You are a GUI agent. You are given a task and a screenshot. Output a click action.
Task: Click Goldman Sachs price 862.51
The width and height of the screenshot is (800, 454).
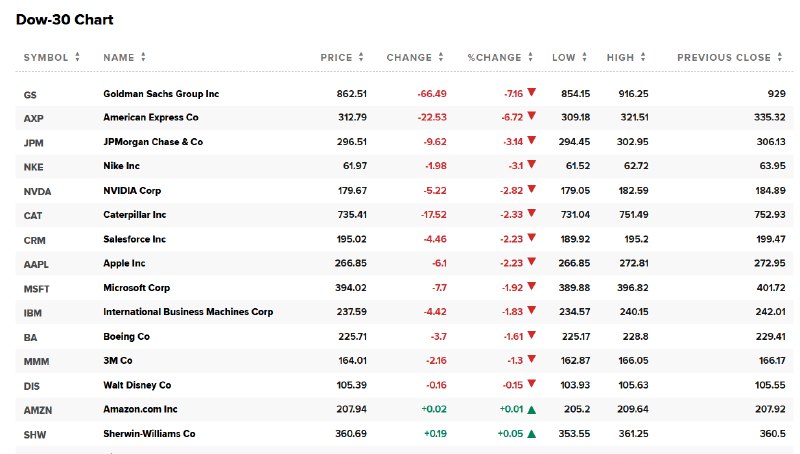[352, 94]
